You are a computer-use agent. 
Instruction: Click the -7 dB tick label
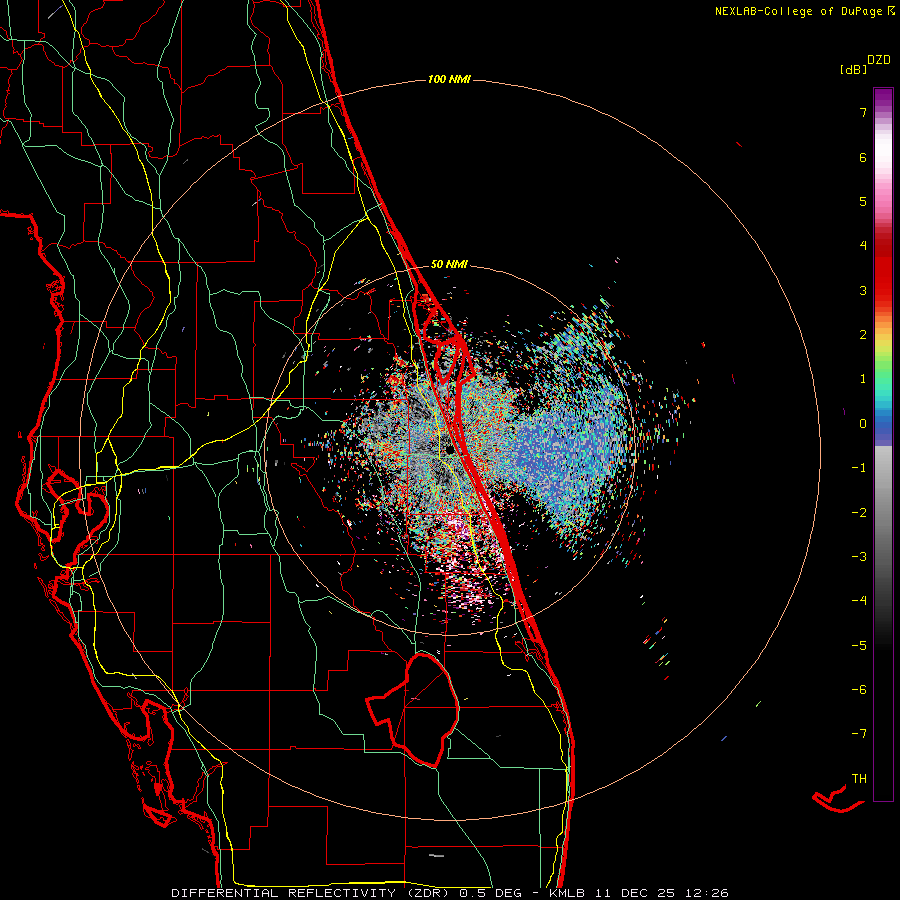pyautogui.click(x=859, y=734)
